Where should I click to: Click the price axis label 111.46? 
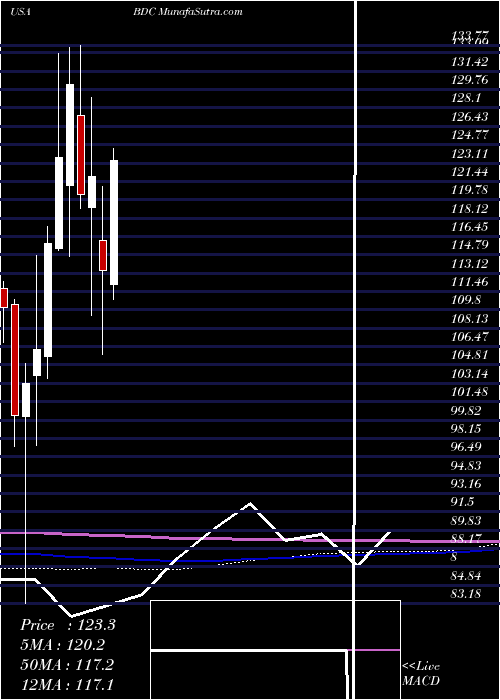[469, 282]
